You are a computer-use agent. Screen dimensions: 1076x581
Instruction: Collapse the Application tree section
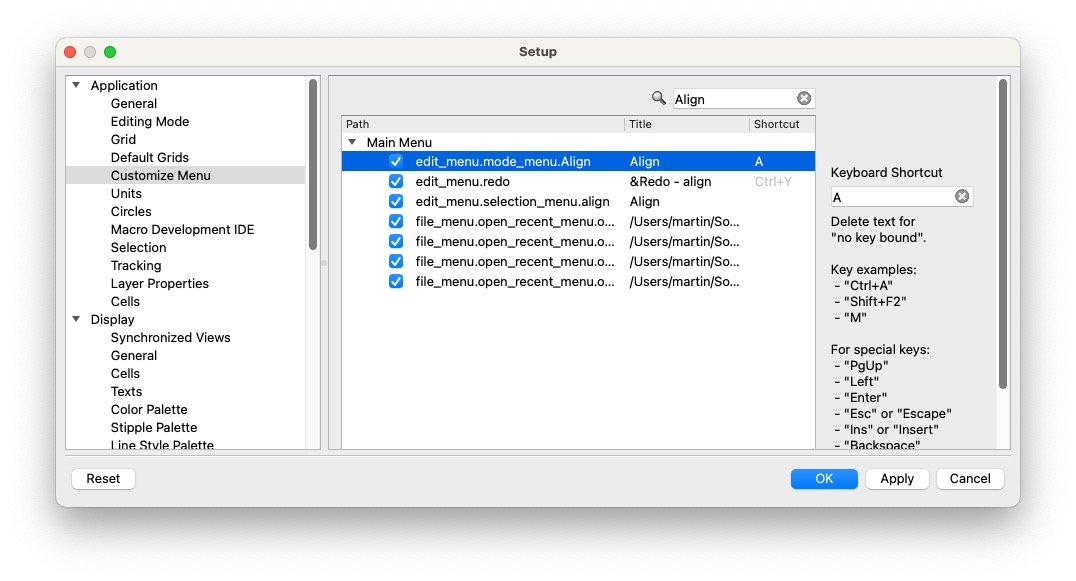point(76,86)
